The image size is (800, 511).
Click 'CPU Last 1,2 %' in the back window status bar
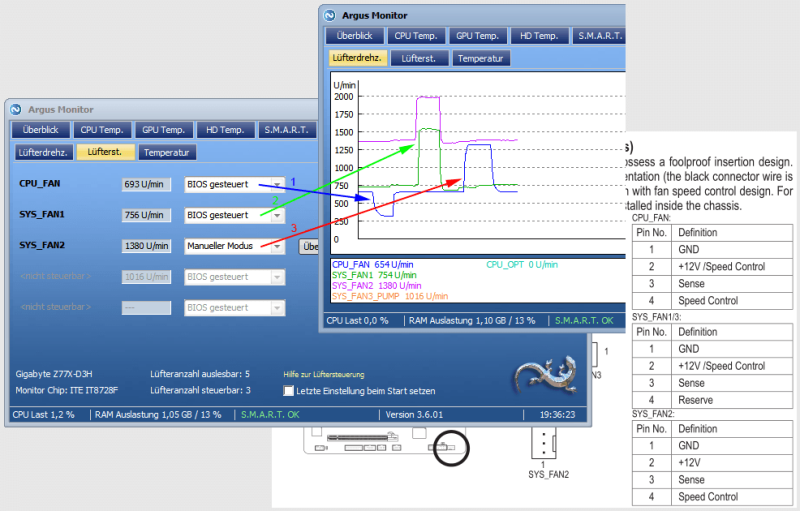point(43,415)
